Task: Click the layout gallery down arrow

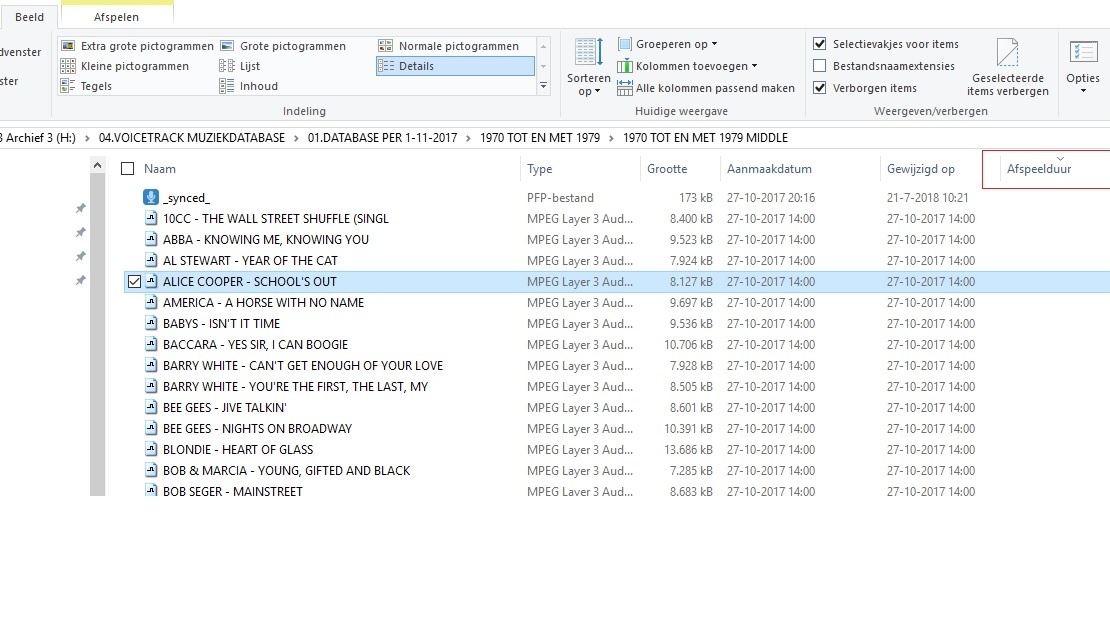Action: click(x=544, y=66)
